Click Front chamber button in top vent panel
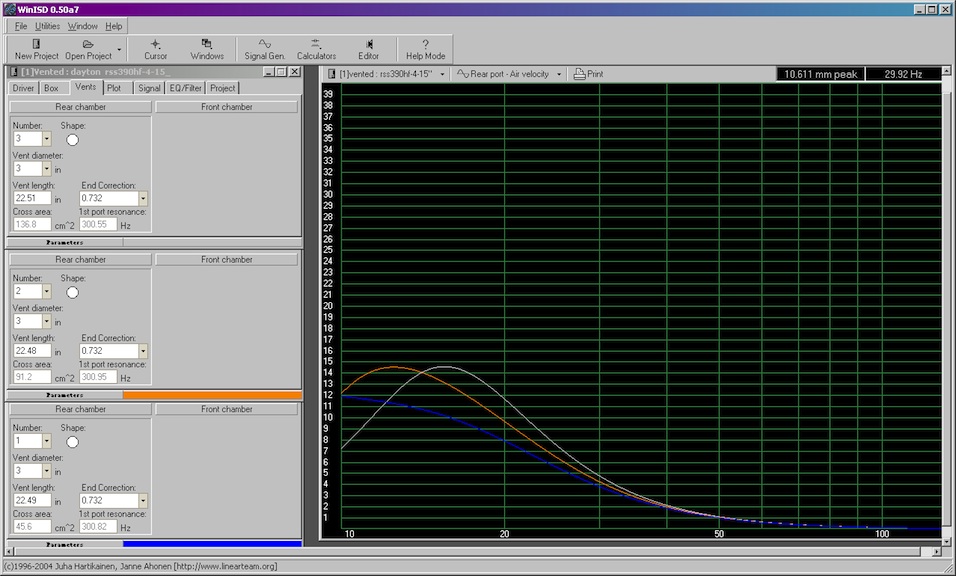The width and height of the screenshot is (956, 576). point(227,107)
